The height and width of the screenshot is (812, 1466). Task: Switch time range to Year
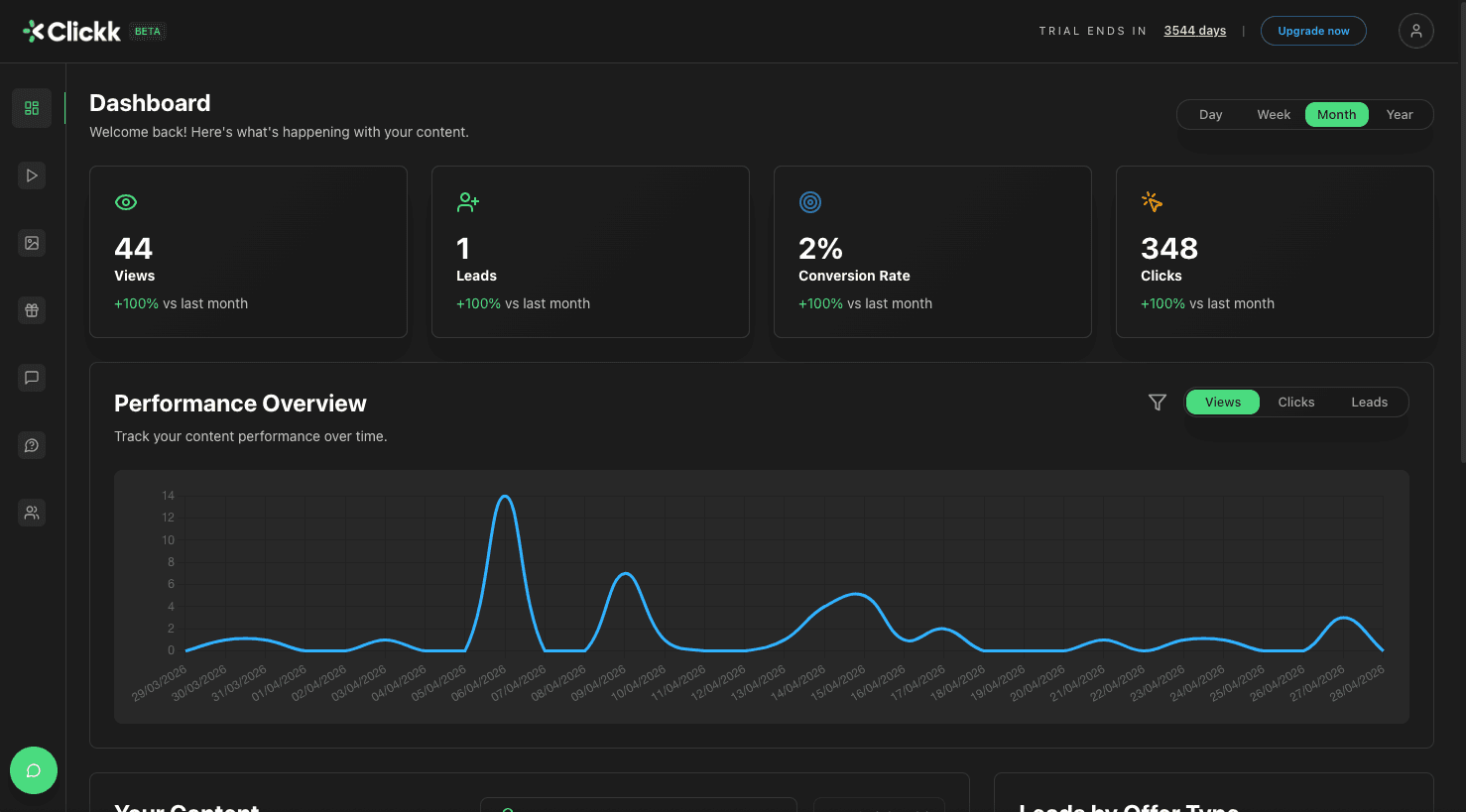coord(1400,115)
